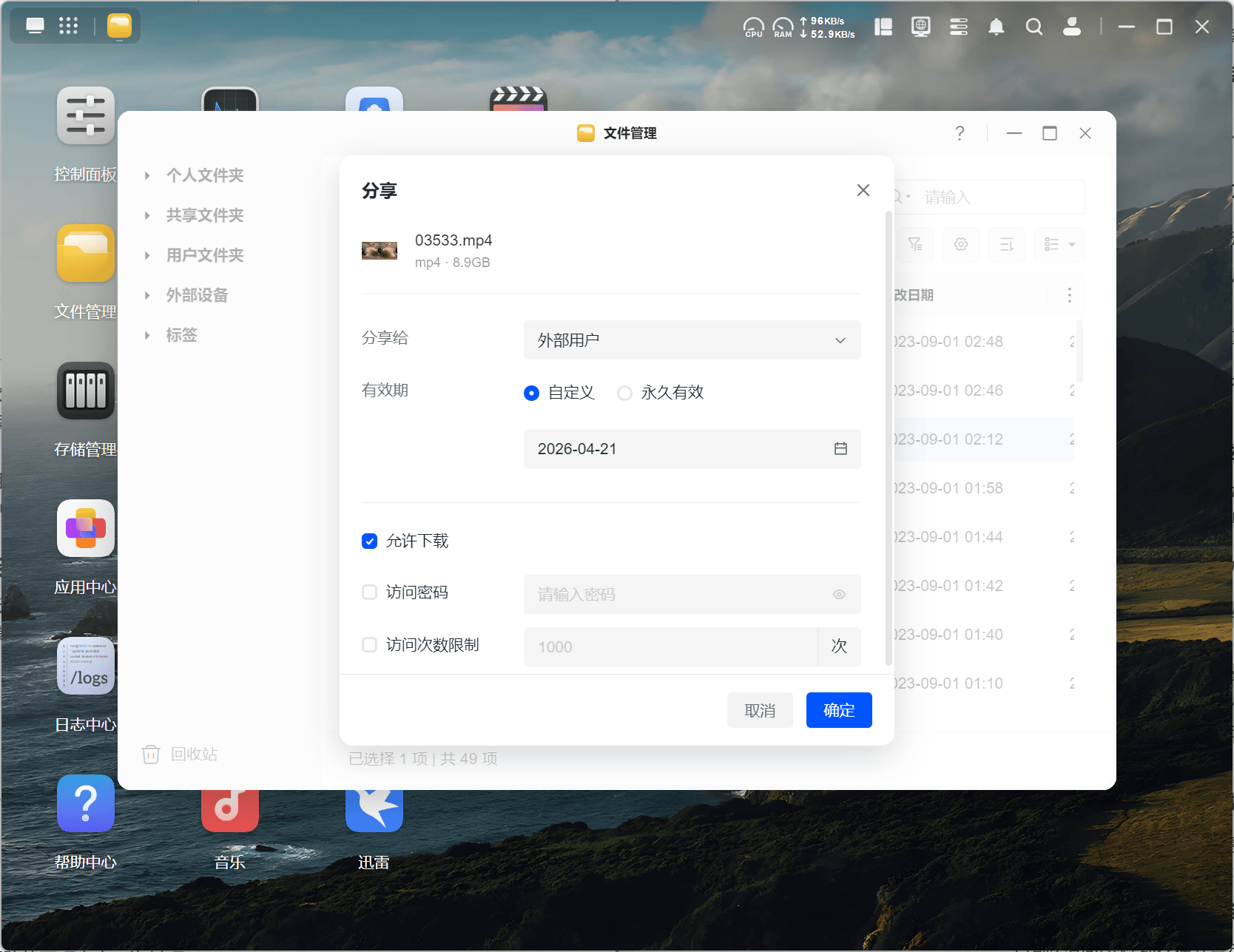The height and width of the screenshot is (952, 1234).
Task: Open the Control Panel desktop icon
Action: tap(86, 116)
